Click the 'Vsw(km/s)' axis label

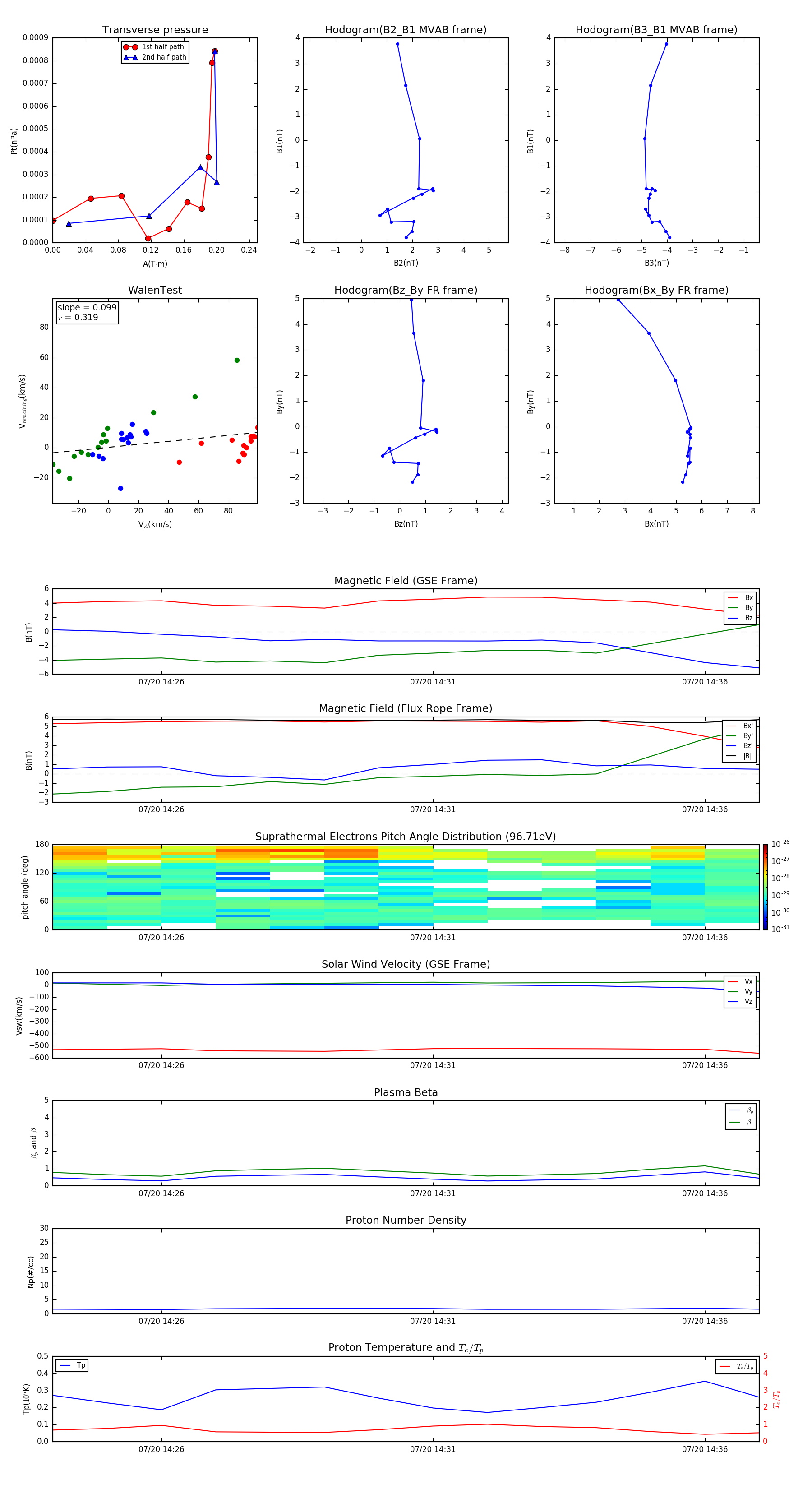(18, 1015)
